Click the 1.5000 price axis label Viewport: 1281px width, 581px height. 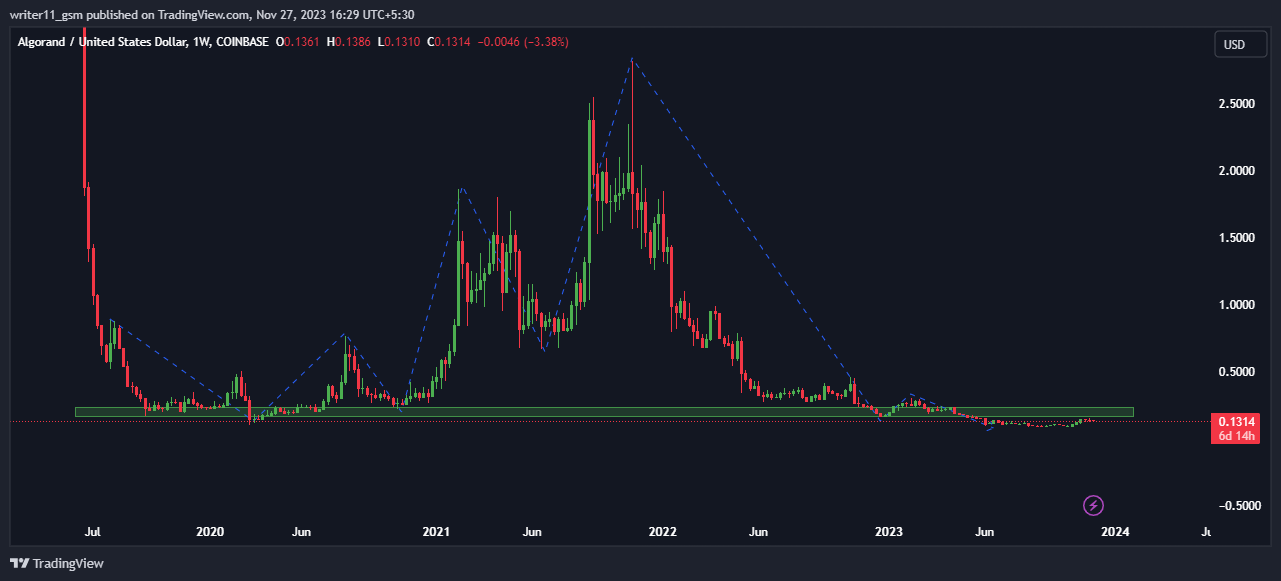coord(1236,238)
